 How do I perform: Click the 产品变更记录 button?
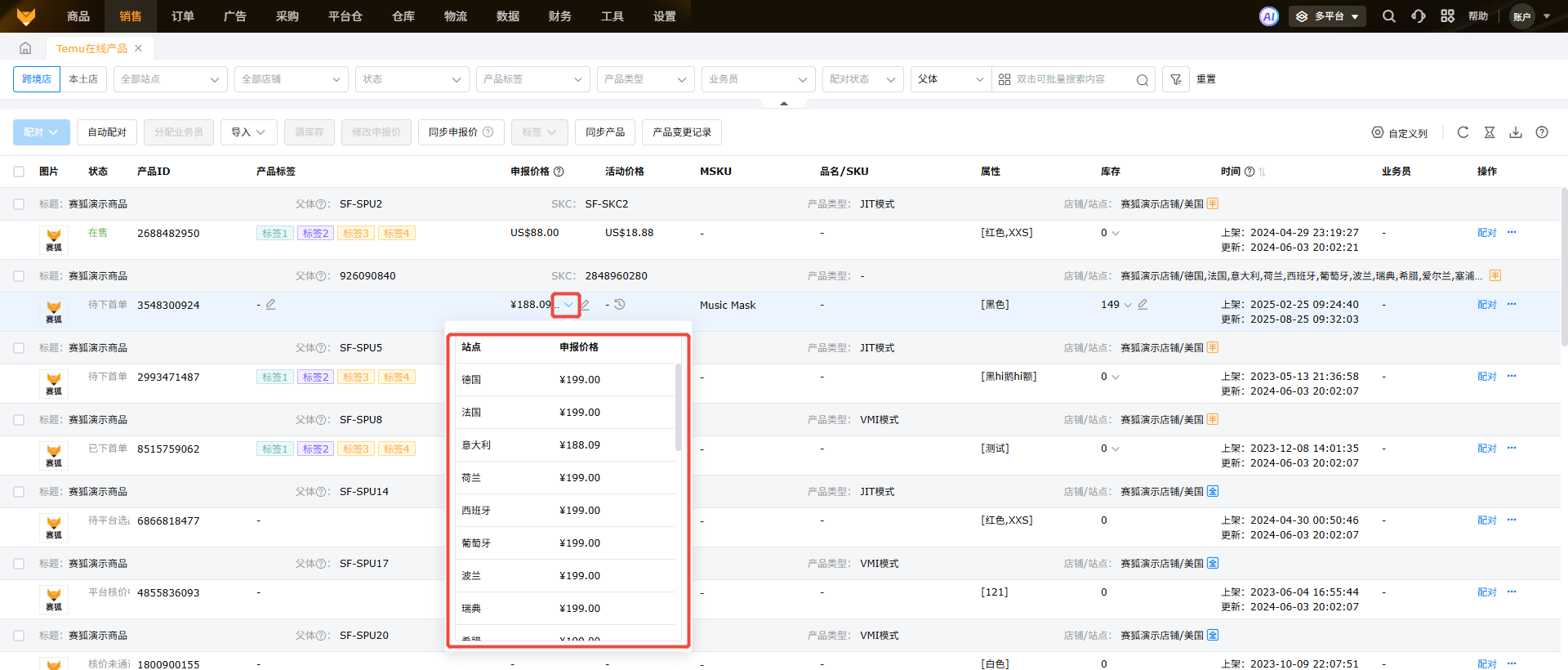click(681, 132)
